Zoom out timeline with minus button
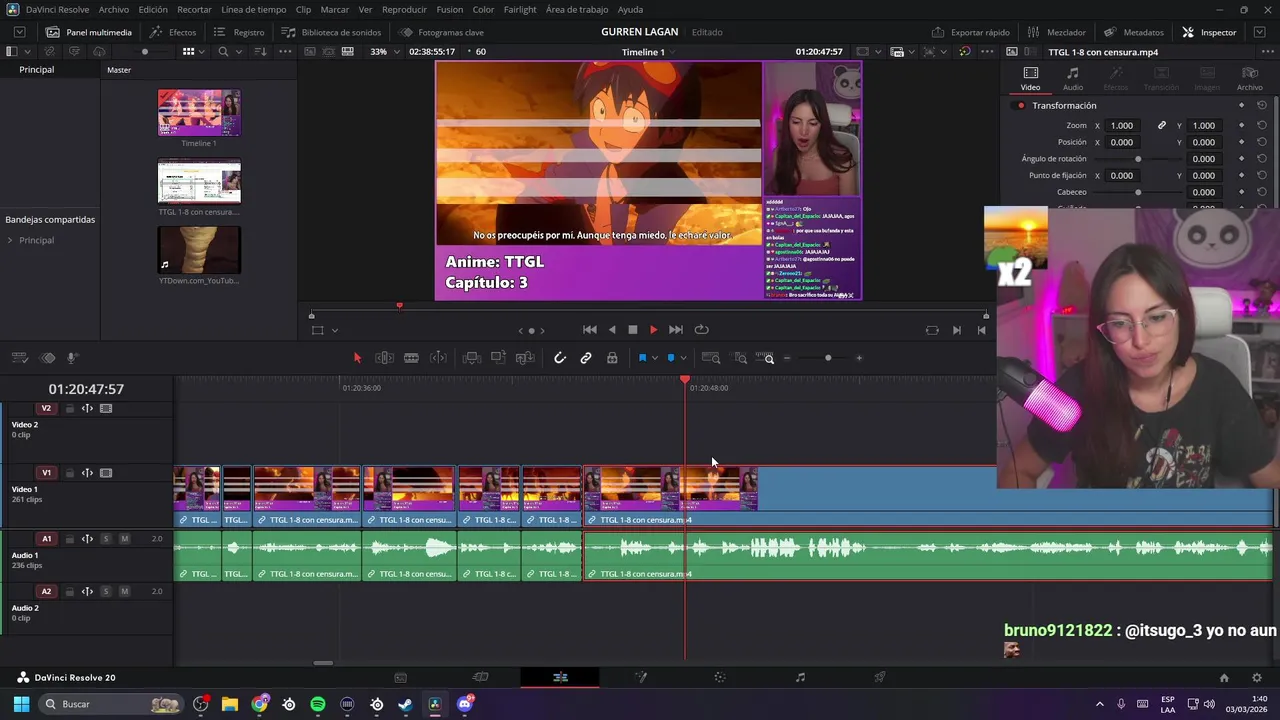Screen dimensions: 1280x720 pos(787,358)
